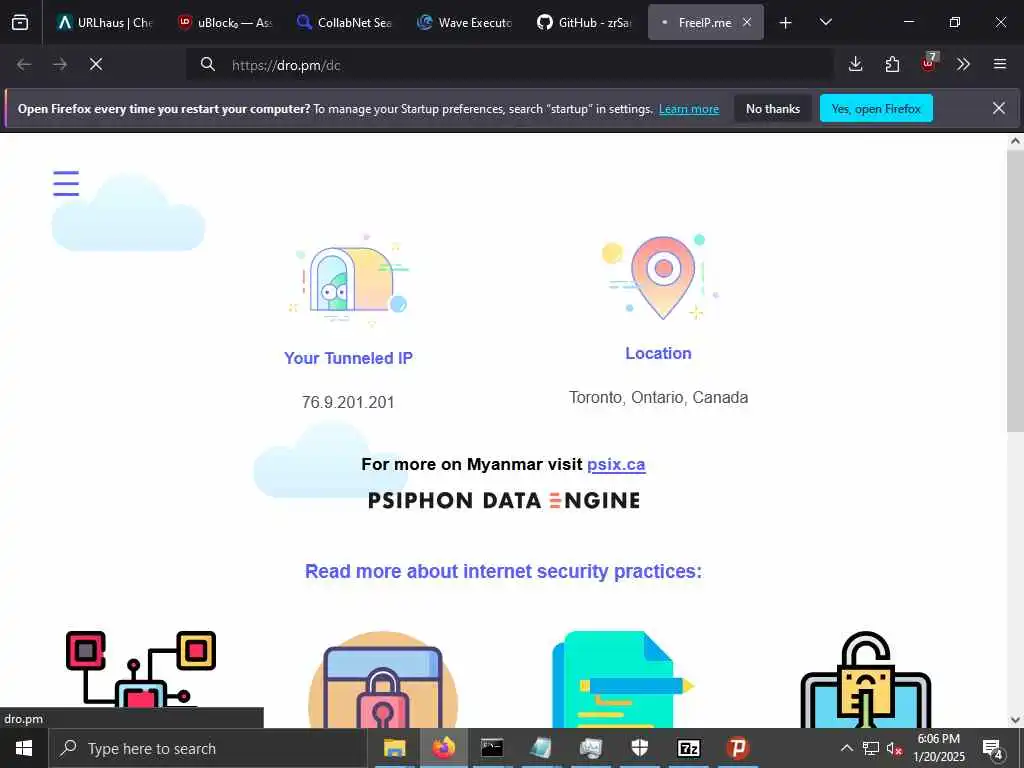
Task: Open the clock showing 6:06 PM
Action: (x=939, y=748)
